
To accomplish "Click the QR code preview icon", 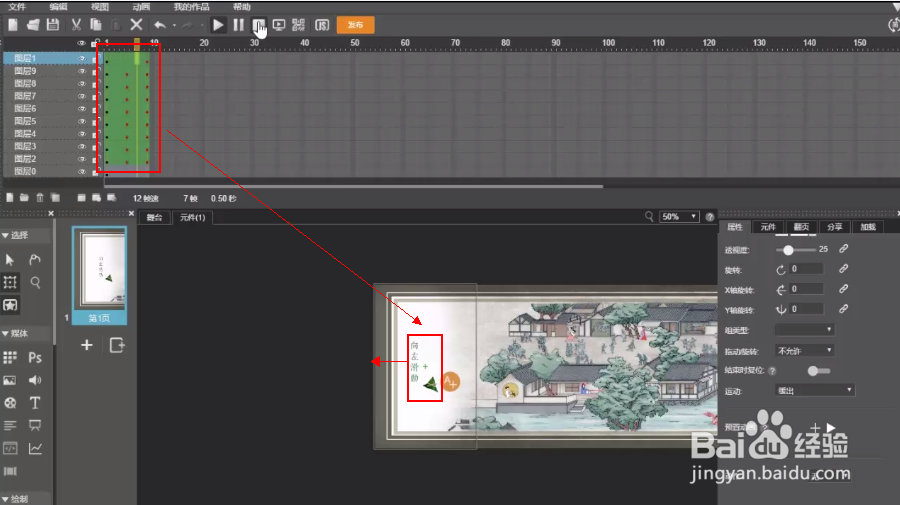I will click(x=298, y=25).
